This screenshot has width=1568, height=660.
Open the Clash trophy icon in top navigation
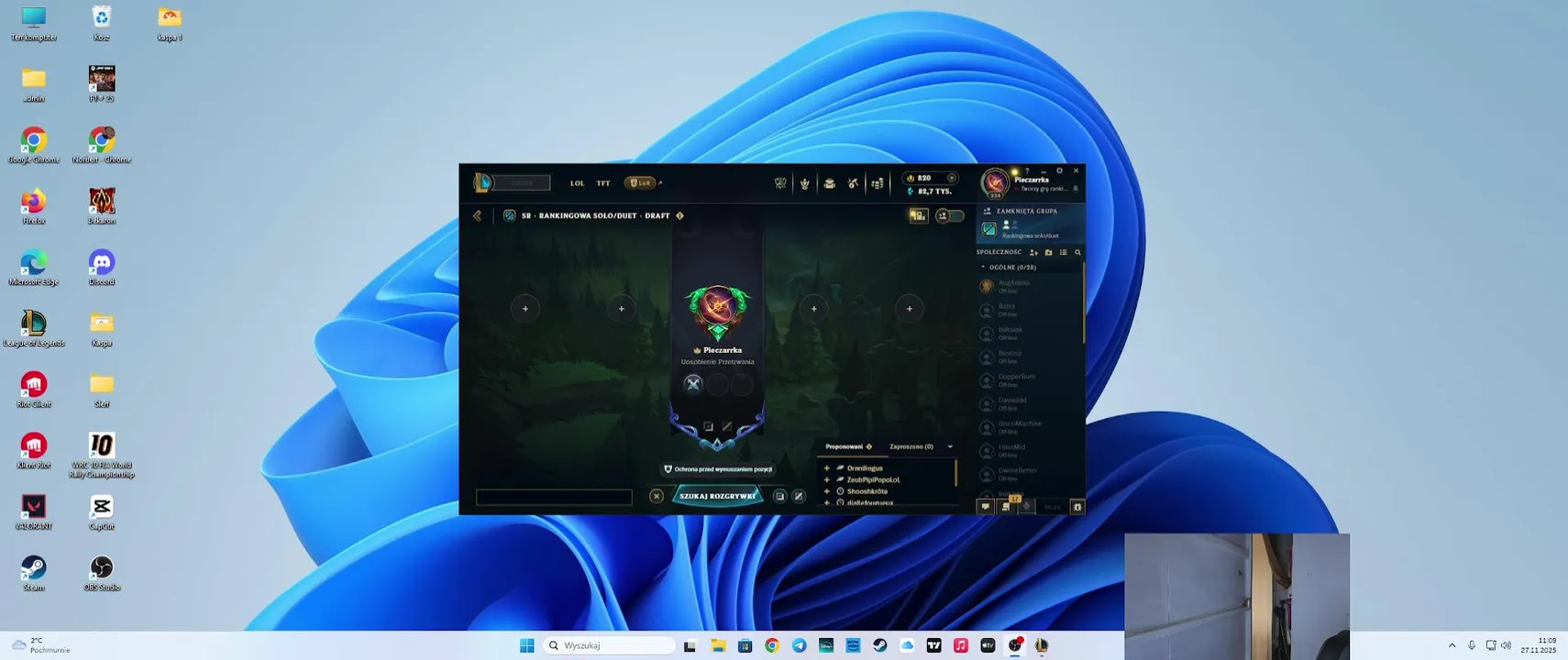780,183
